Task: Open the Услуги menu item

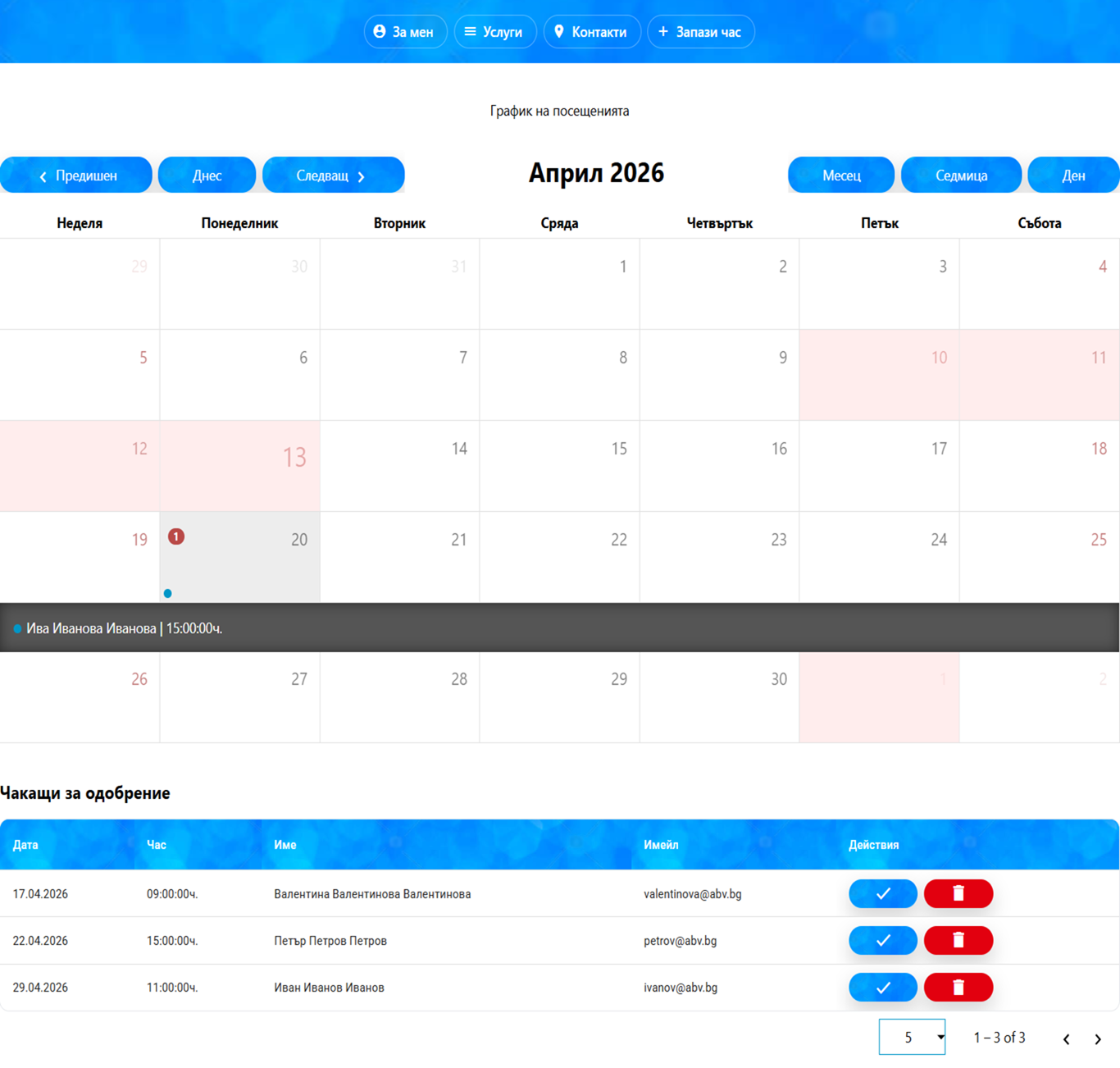Action: point(495,32)
